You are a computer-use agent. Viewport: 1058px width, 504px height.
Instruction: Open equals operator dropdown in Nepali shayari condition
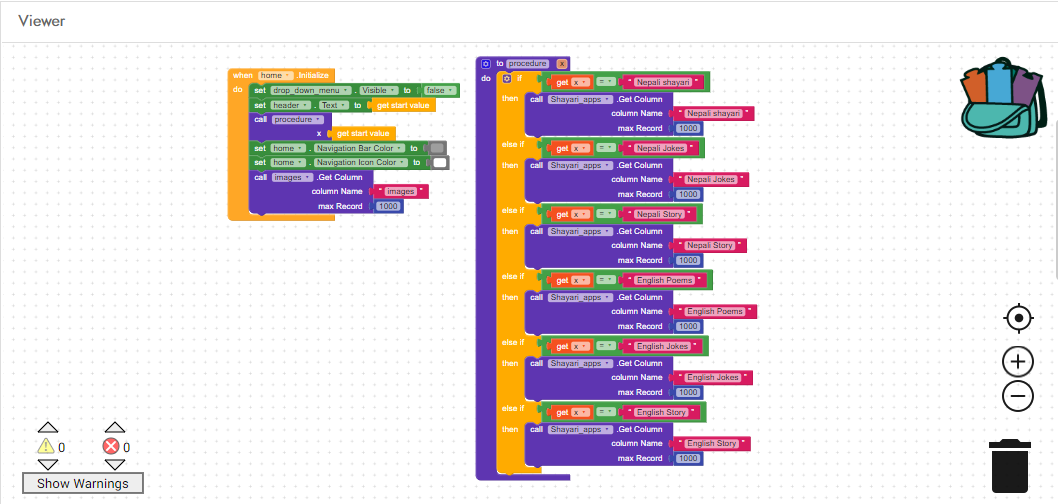point(605,82)
